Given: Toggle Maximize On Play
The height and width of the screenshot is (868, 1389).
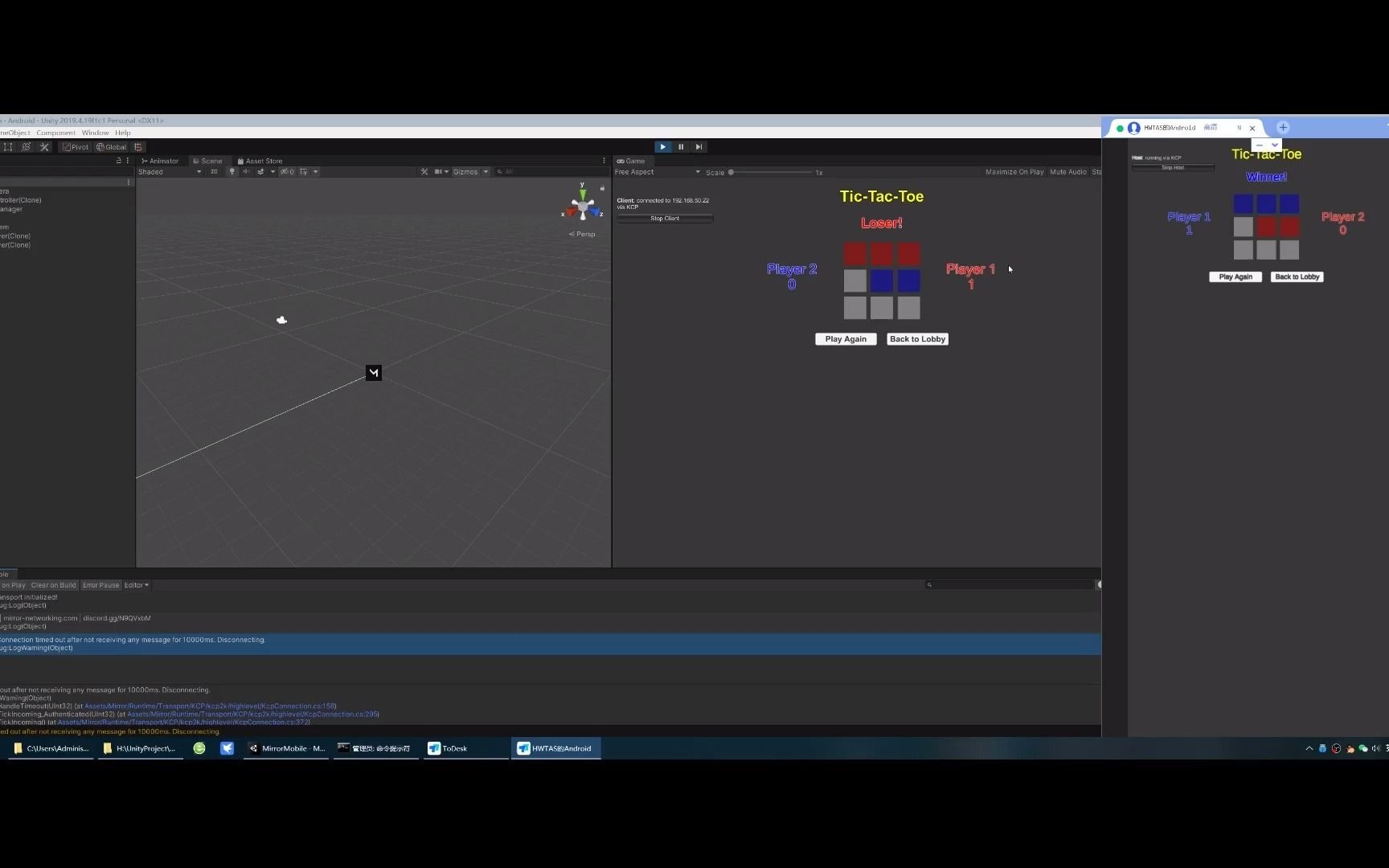Looking at the screenshot, I should (x=1014, y=172).
